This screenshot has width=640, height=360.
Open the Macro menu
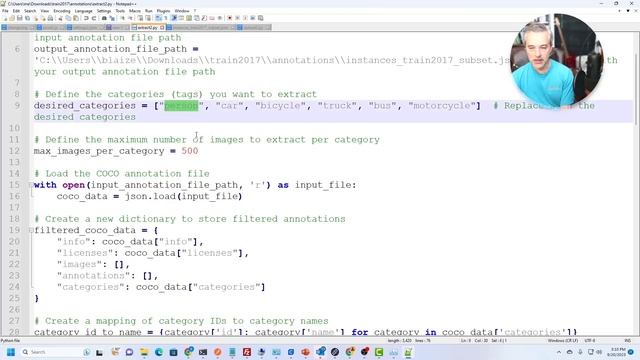[135, 11]
